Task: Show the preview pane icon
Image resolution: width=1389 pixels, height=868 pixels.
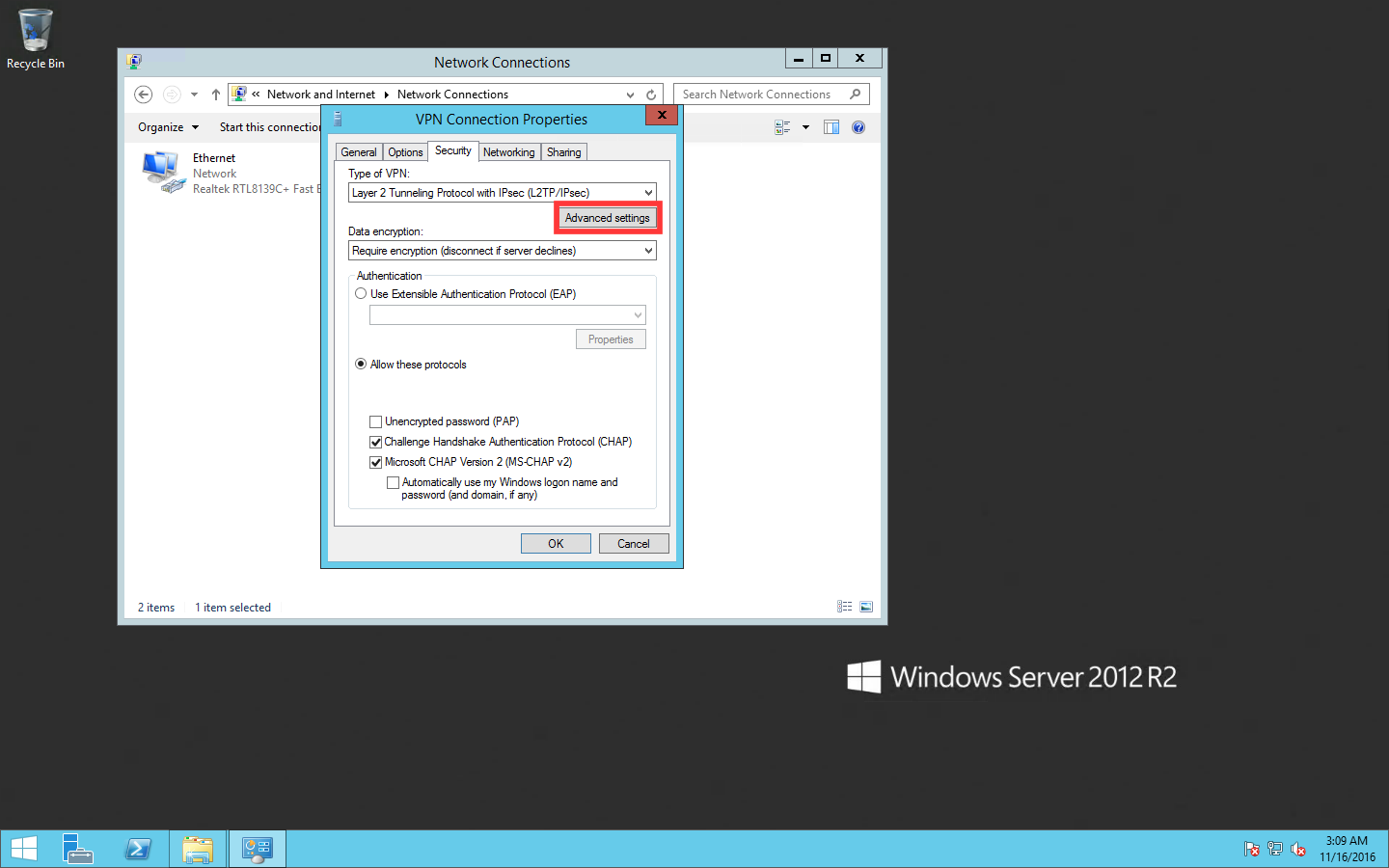Action: [x=831, y=127]
